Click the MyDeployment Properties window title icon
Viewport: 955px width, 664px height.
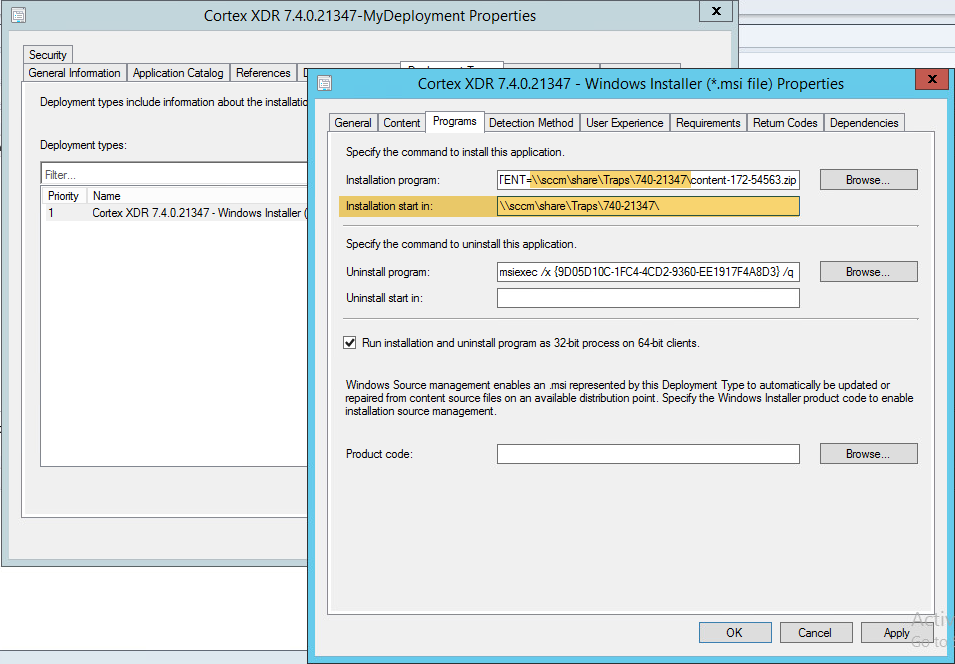[x=18, y=15]
